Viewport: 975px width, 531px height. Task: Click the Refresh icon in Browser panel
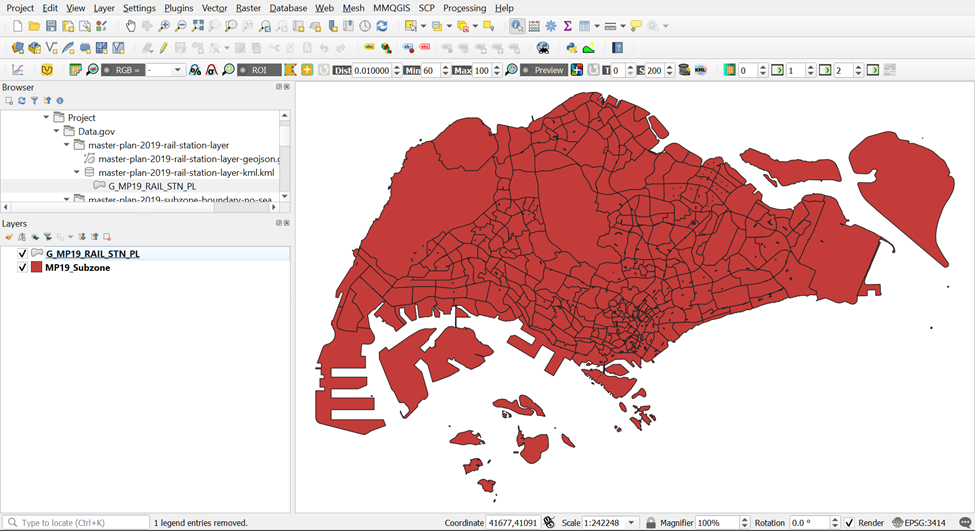click(21, 101)
